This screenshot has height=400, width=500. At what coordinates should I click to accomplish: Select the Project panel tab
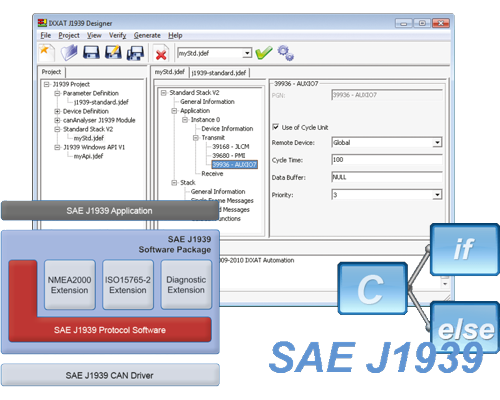click(x=51, y=72)
